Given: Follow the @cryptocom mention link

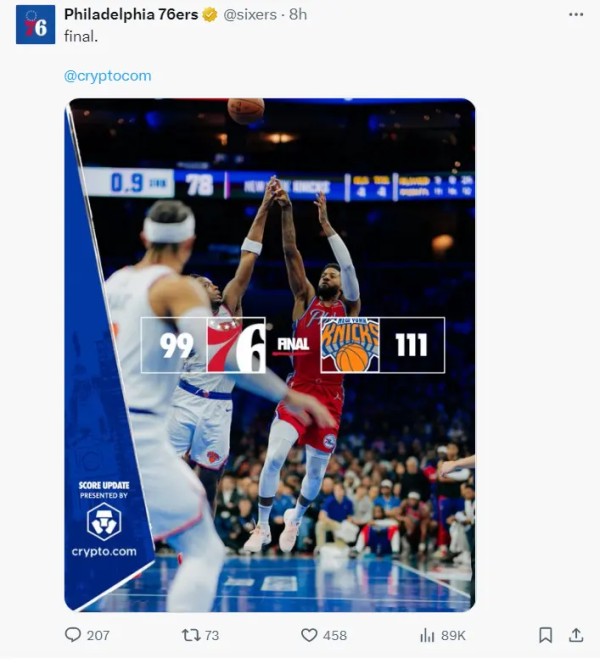Looking at the screenshot, I should click(107, 76).
